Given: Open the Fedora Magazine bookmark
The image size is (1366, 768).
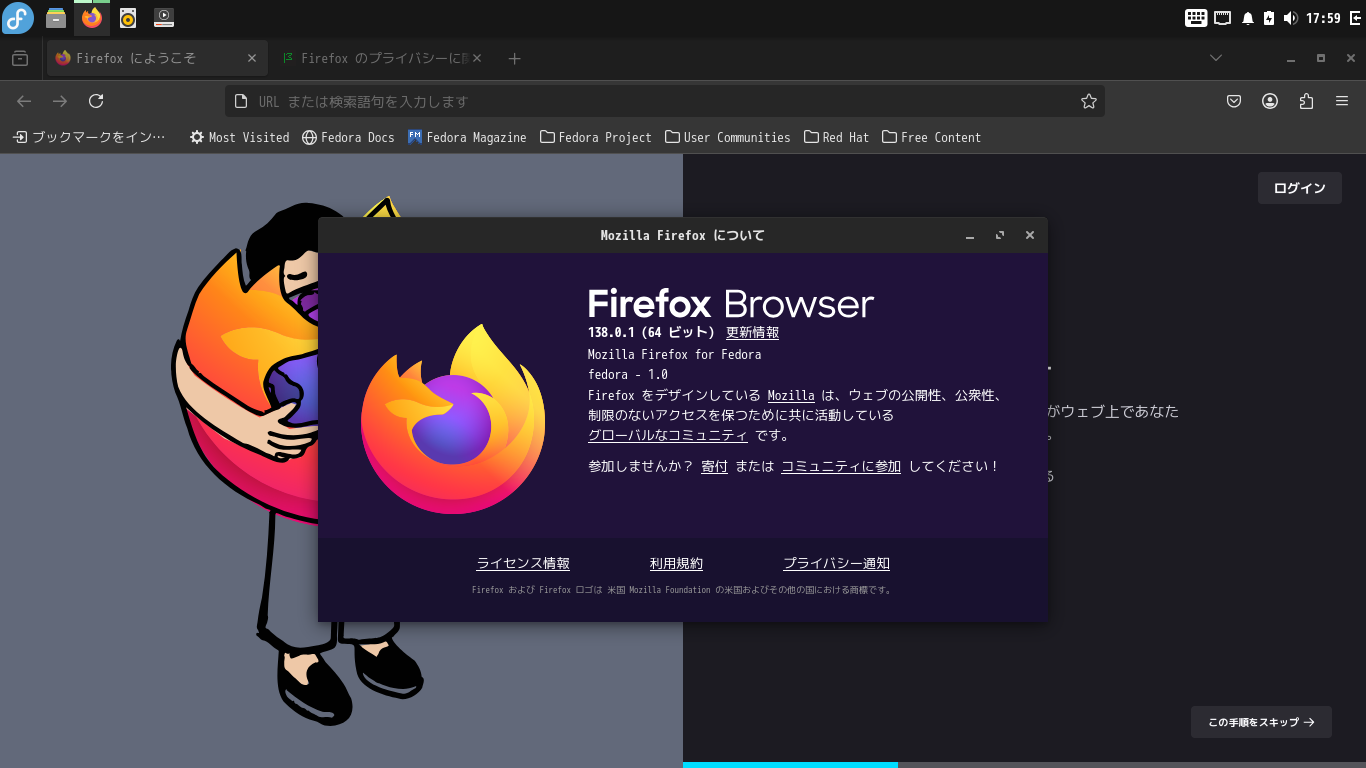Looking at the screenshot, I should point(467,137).
